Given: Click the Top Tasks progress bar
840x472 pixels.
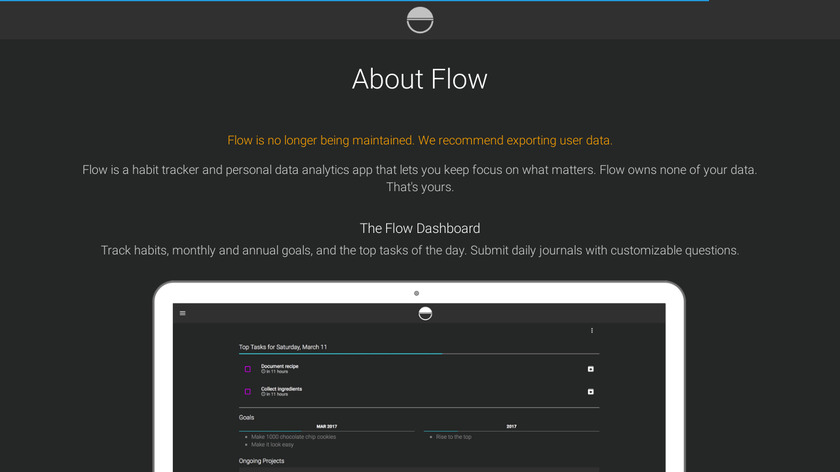Looking at the screenshot, I should point(419,354).
